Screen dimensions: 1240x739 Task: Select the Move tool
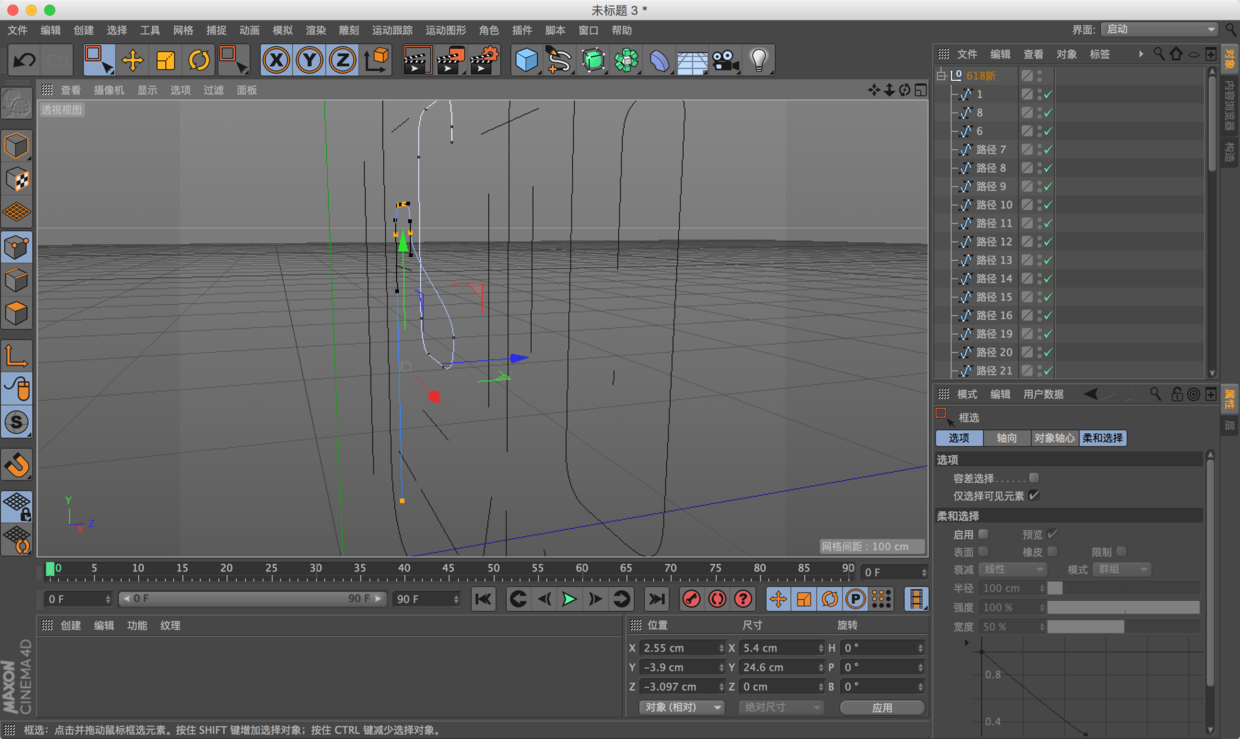(x=132, y=61)
